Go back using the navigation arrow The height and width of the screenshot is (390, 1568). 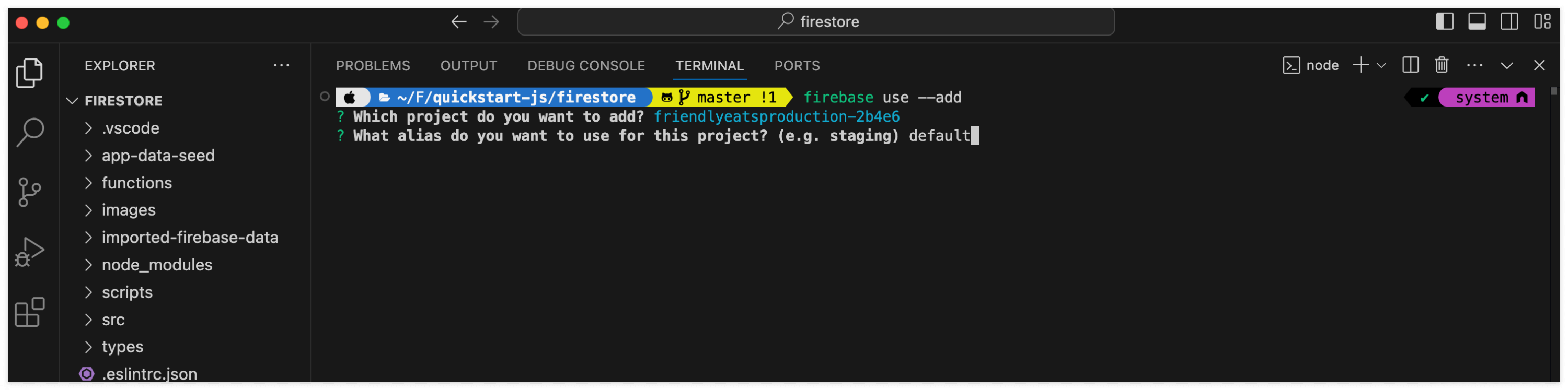tap(459, 22)
